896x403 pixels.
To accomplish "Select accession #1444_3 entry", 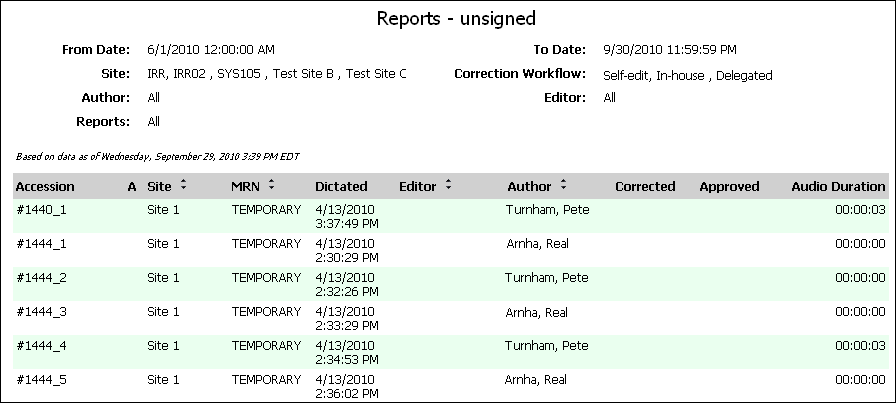I will pos(41,312).
